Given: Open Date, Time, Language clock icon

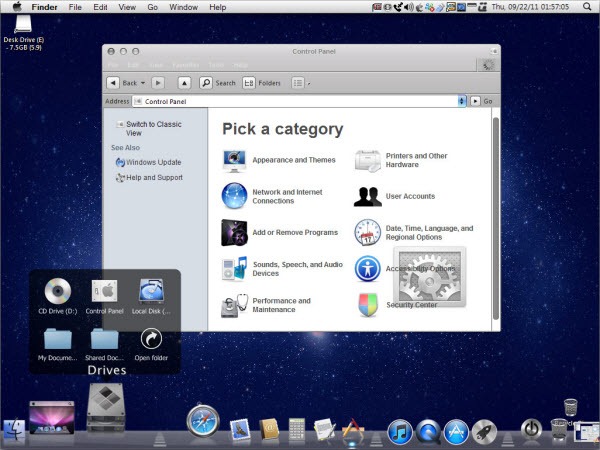Looking at the screenshot, I should coord(367,232).
